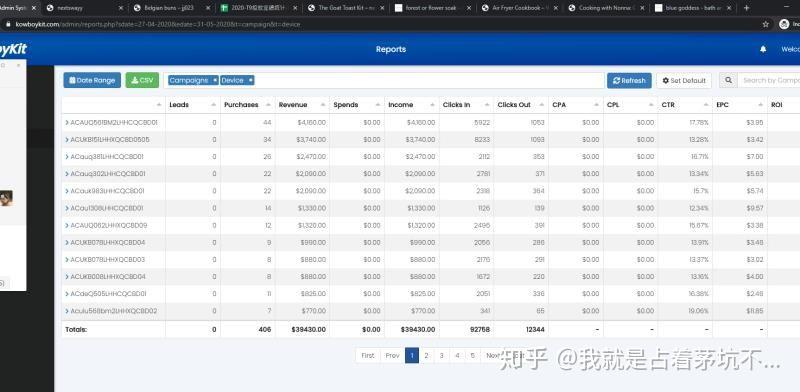Click the $9.57 EPC cell
Screen dimensions: 800x392
point(740,208)
